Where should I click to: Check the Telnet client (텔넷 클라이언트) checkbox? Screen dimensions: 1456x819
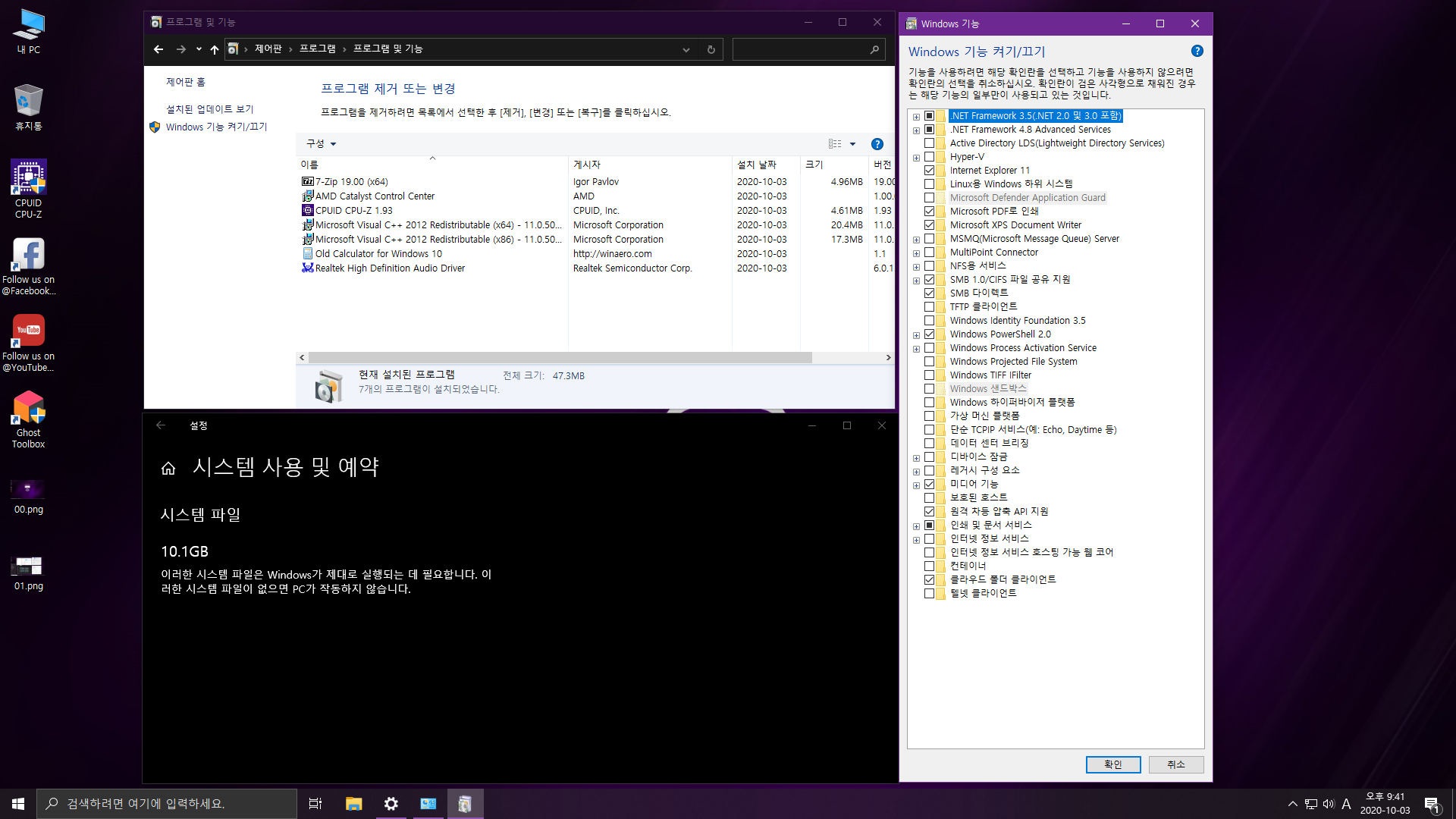pyautogui.click(x=929, y=594)
